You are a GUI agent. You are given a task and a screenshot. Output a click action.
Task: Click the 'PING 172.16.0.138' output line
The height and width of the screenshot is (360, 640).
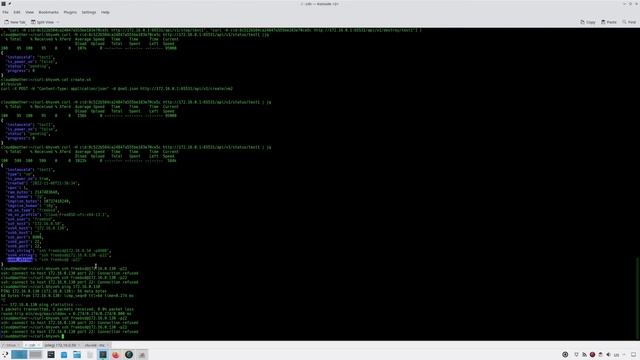point(53,291)
